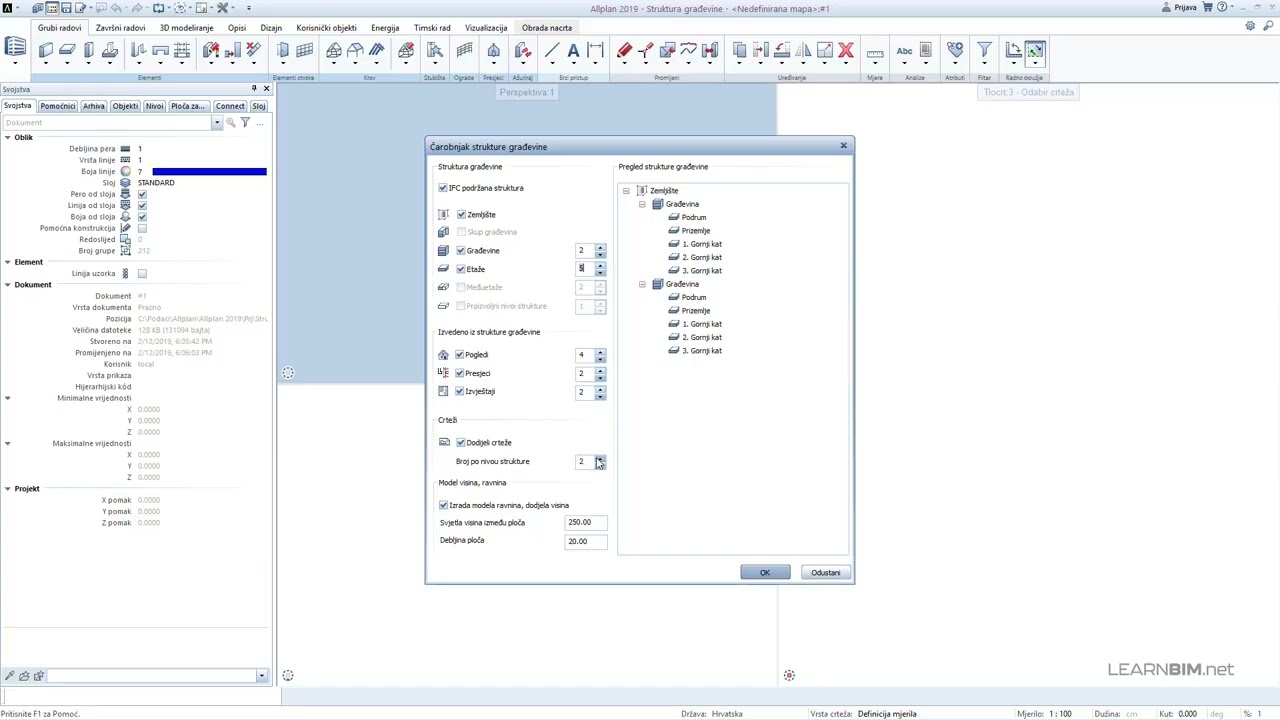Toggle Izrada modela ravnina checkbox
This screenshot has height=720, width=1280.
[443, 505]
